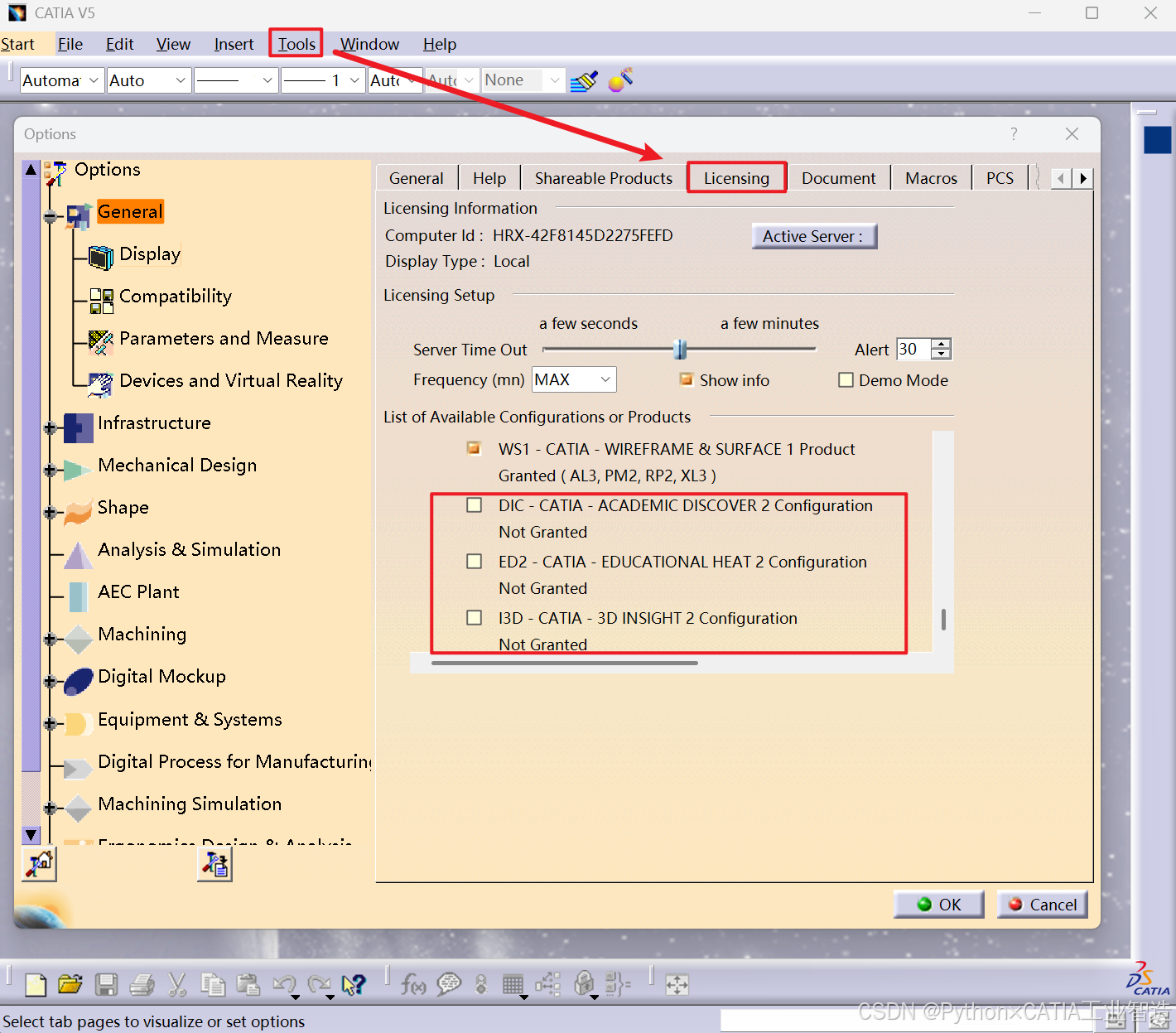1176x1033 pixels.
Task: Open the Insert menu
Action: 234,44
